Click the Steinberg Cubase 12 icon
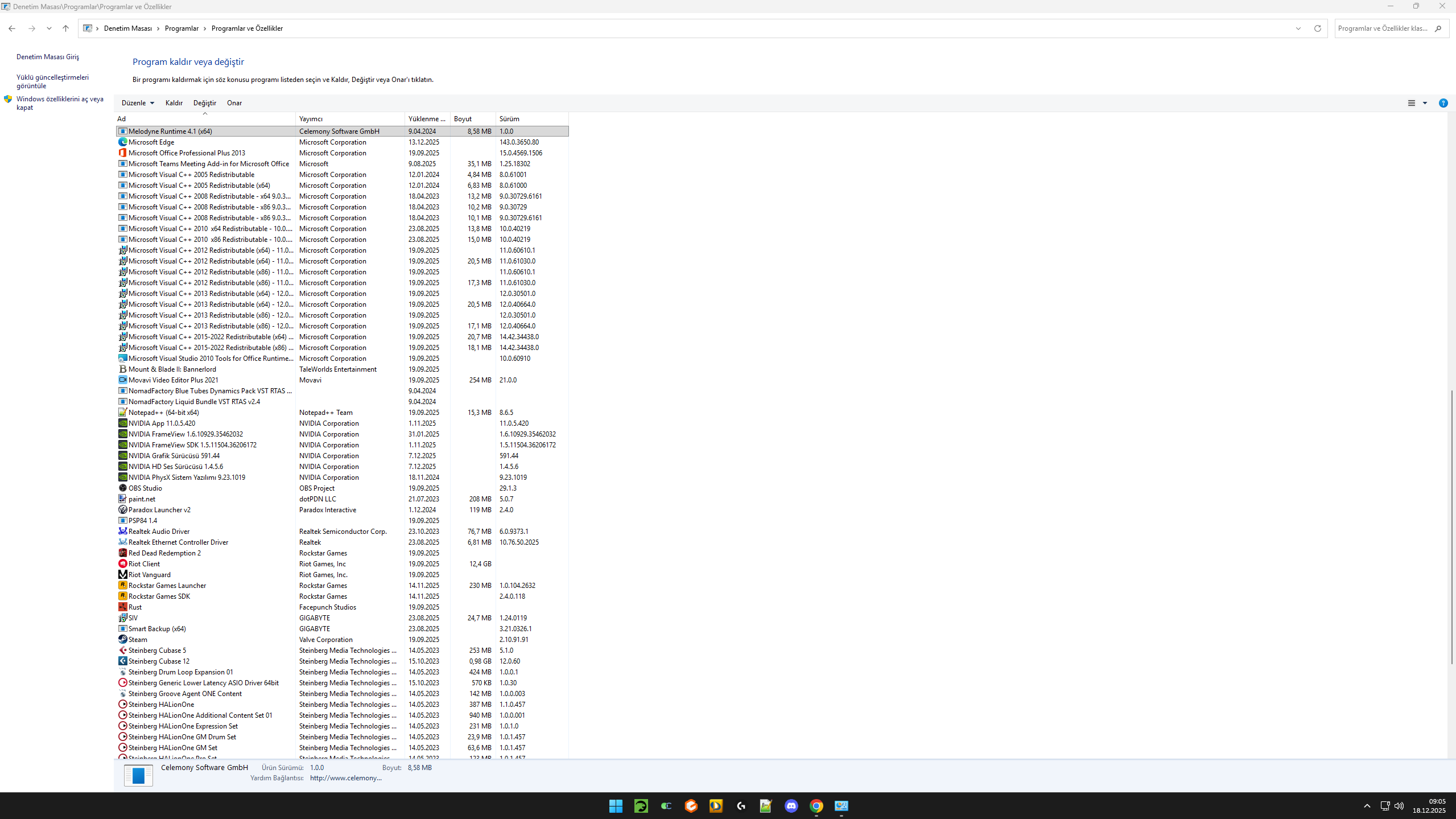The image size is (1456, 819). click(122, 661)
